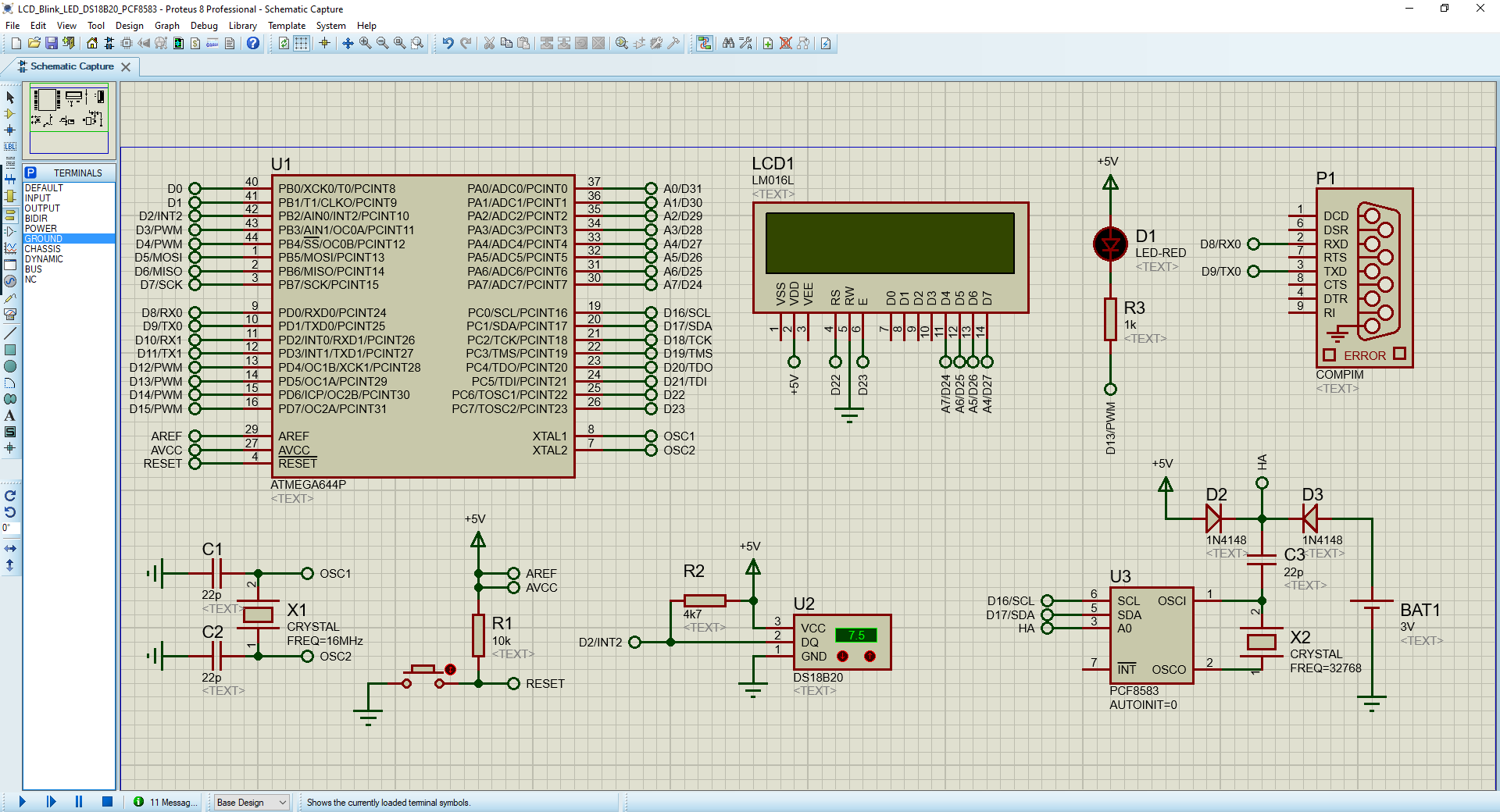This screenshot has height=812, width=1500.
Task: Select the Graph mode tool
Action: (10, 248)
